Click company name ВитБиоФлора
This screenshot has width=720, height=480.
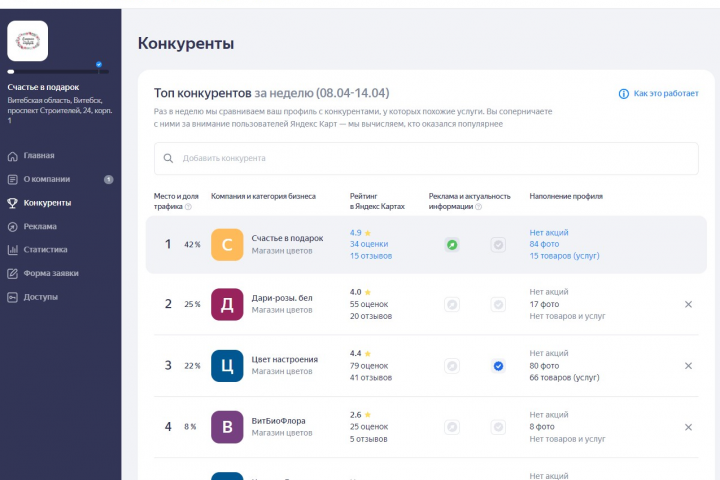coord(278,421)
